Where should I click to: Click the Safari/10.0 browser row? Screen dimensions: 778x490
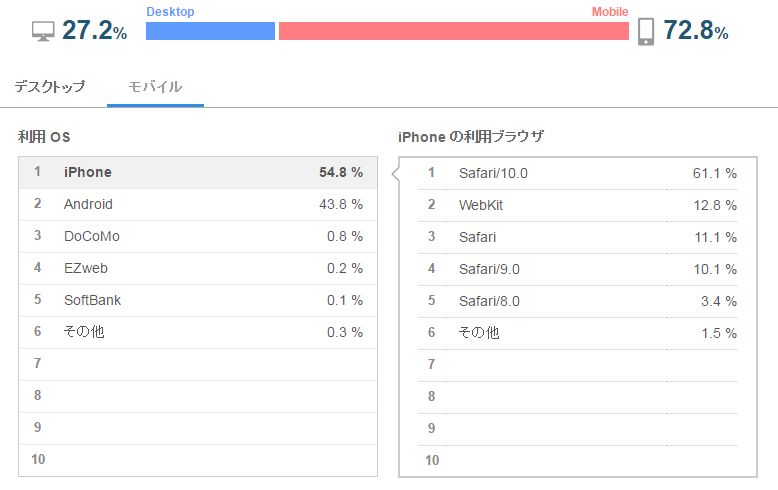tap(580, 173)
